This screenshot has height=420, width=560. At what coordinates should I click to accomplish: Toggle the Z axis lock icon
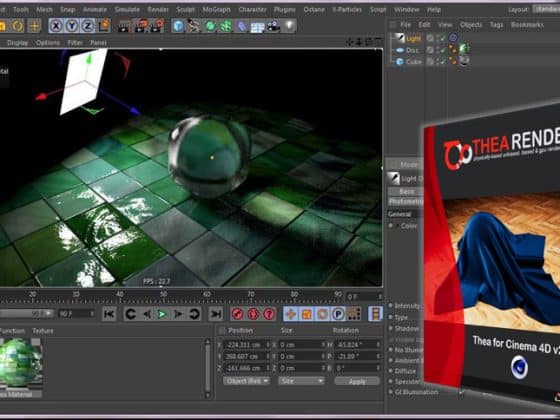[88, 26]
